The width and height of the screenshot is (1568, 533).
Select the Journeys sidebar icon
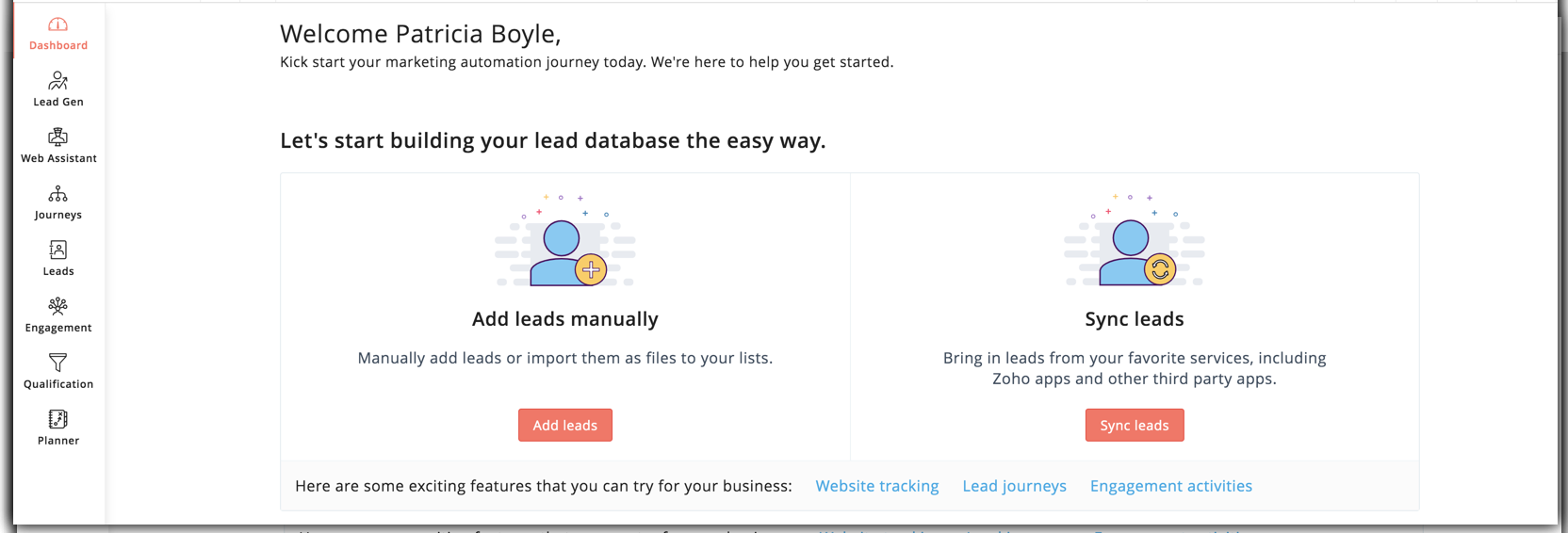coord(57,194)
